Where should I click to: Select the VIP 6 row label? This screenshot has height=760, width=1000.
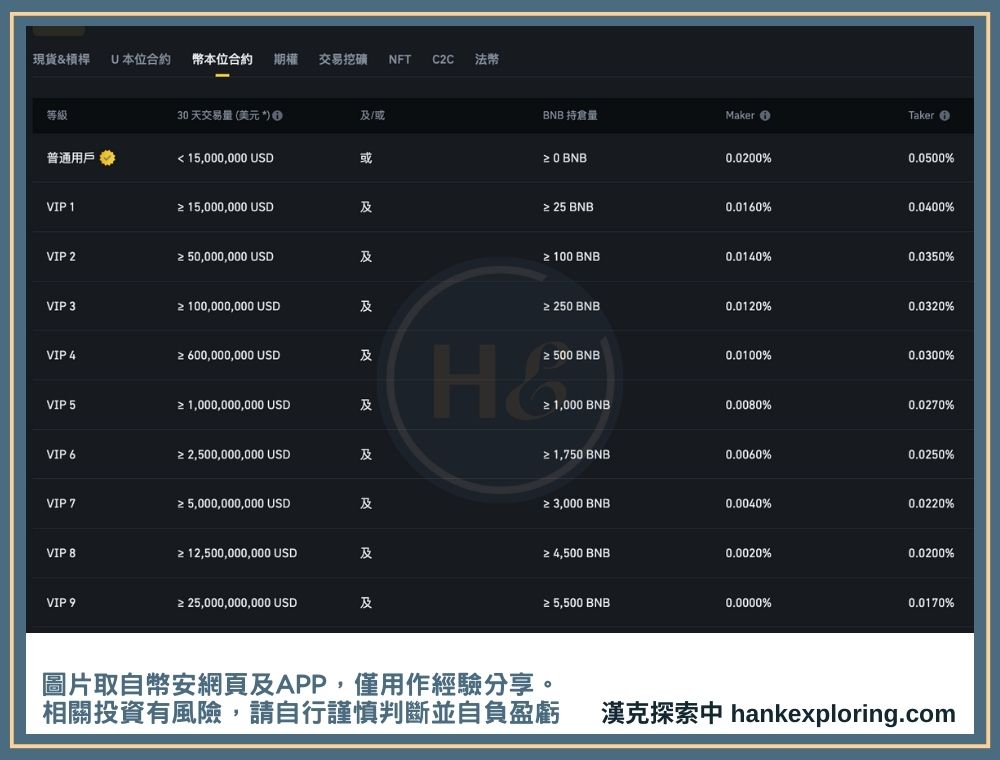pos(61,455)
